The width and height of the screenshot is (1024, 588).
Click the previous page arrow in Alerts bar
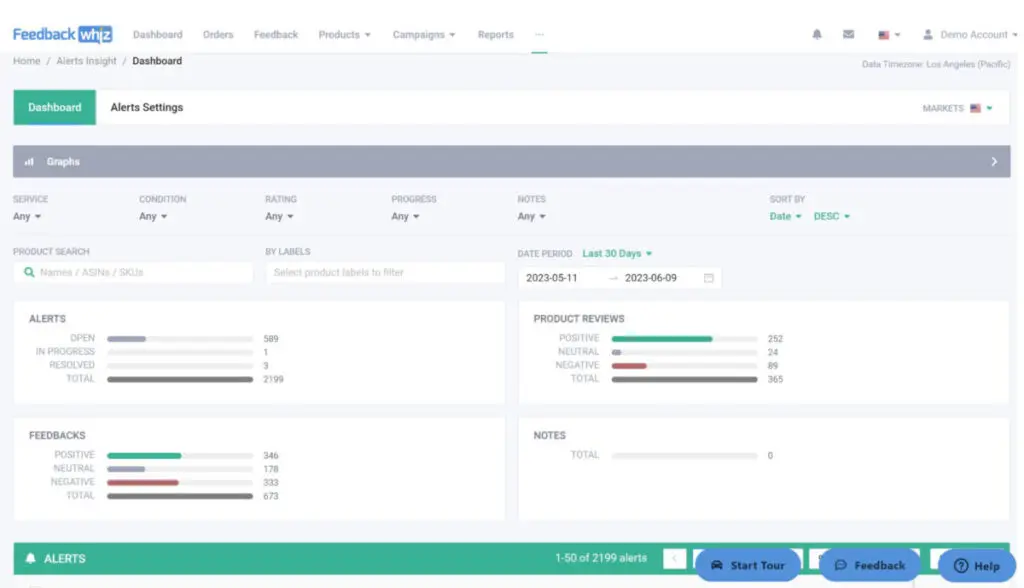[x=674, y=558]
